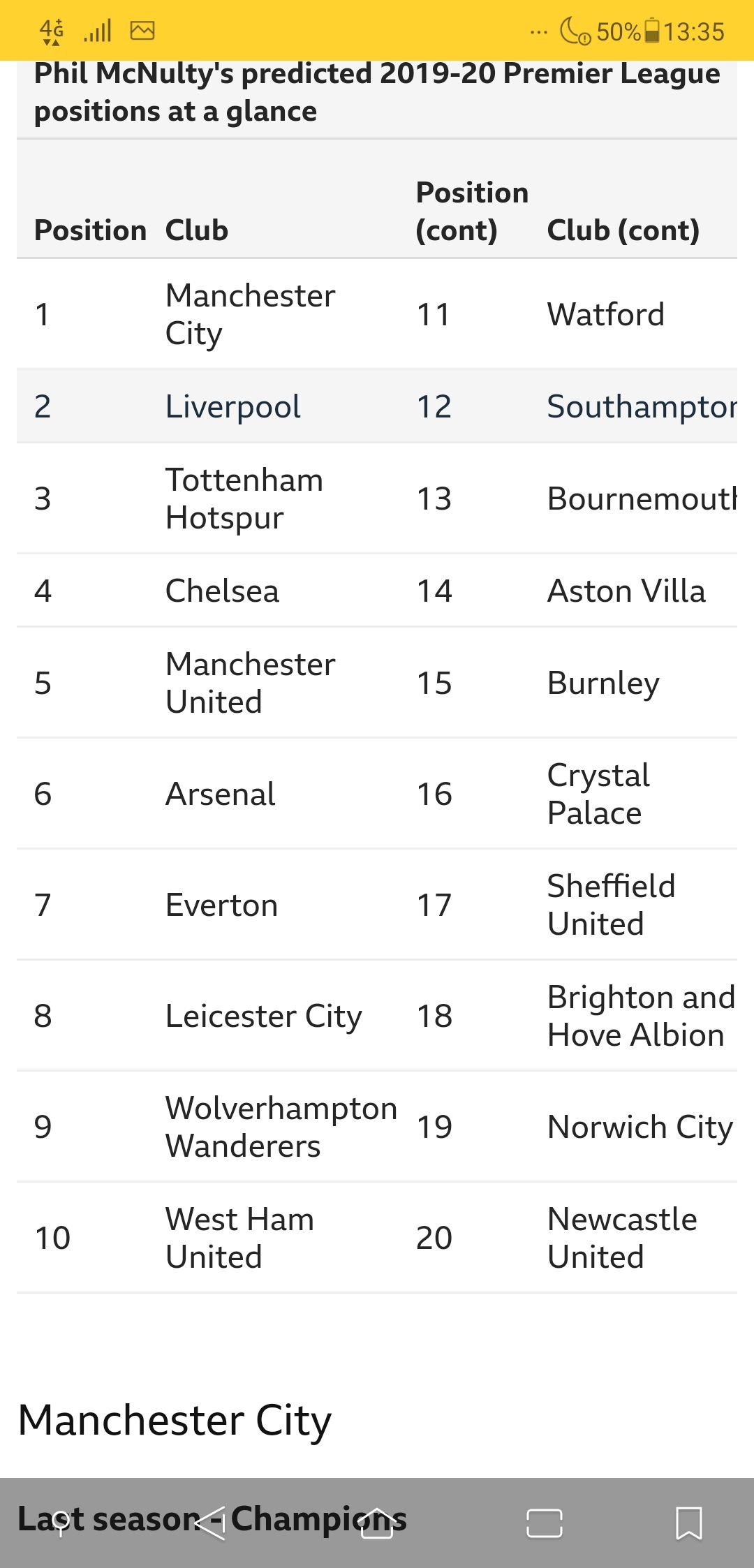Open the recent apps square icon
This screenshot has width=754, height=1568.
[545, 1523]
